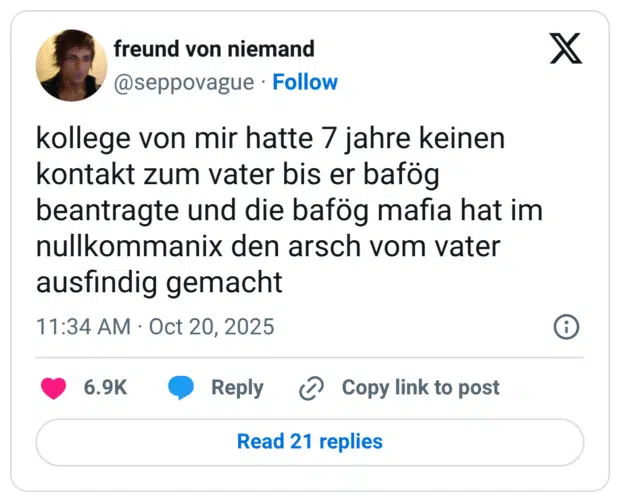Click the 11:34 AM time stamp

point(83,327)
